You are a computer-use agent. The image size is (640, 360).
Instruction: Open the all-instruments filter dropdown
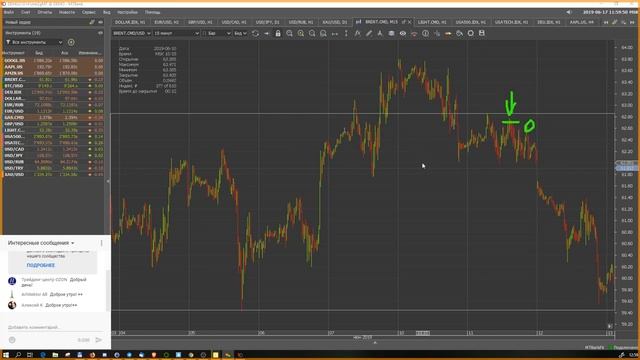34,42
